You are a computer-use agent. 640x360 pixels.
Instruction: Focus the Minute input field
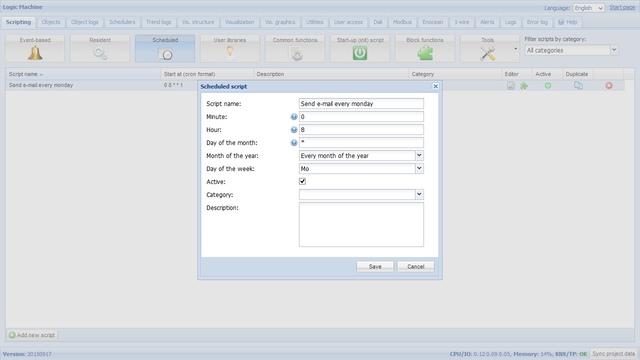point(361,117)
